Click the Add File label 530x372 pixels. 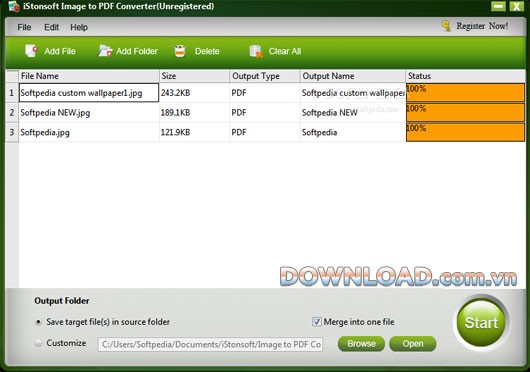pos(60,51)
